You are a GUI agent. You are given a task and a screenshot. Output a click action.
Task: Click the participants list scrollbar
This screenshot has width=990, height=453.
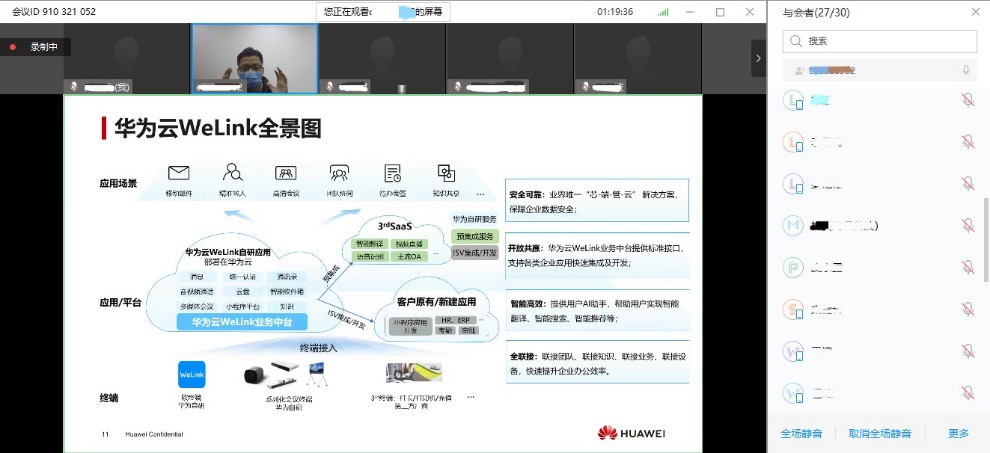(986, 240)
